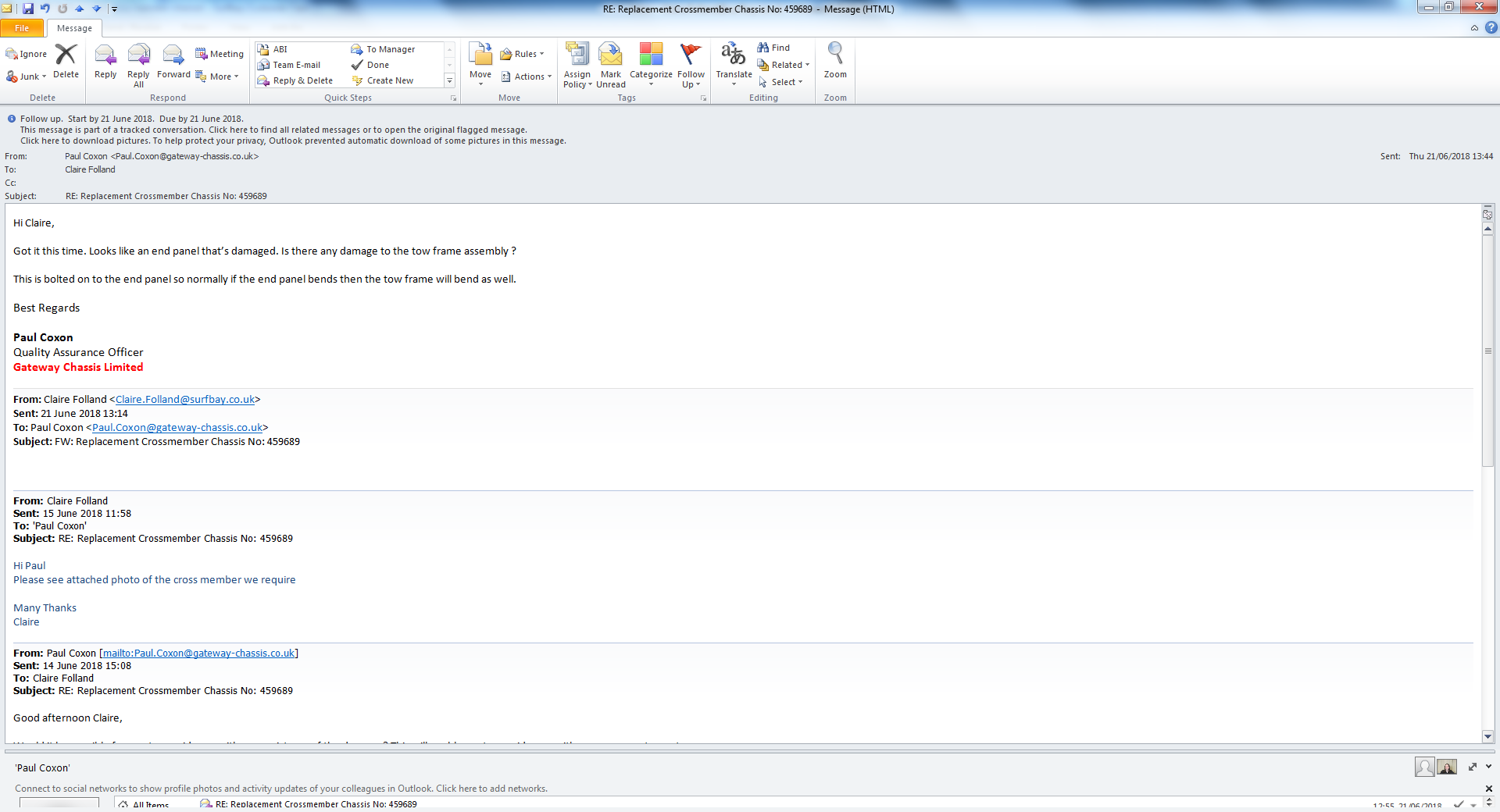1500x812 pixels.
Task: Click the Claire.Folland@surfbay.co.uk email link
Action: point(185,399)
